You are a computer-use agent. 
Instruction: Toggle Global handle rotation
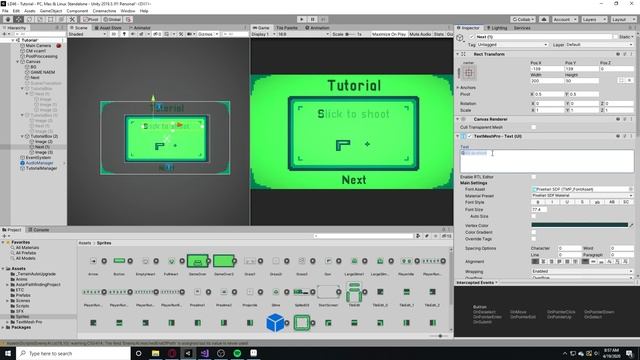(112, 19)
